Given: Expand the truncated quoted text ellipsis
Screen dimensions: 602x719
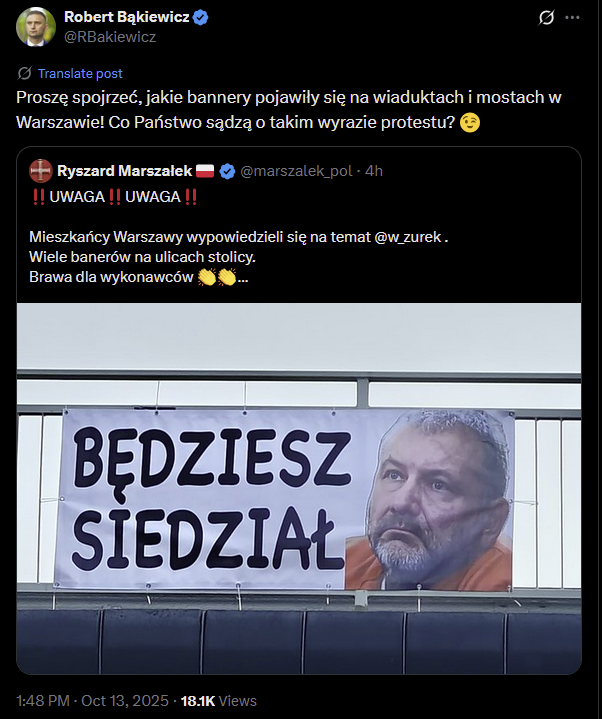Looking at the screenshot, I should 243,277.
